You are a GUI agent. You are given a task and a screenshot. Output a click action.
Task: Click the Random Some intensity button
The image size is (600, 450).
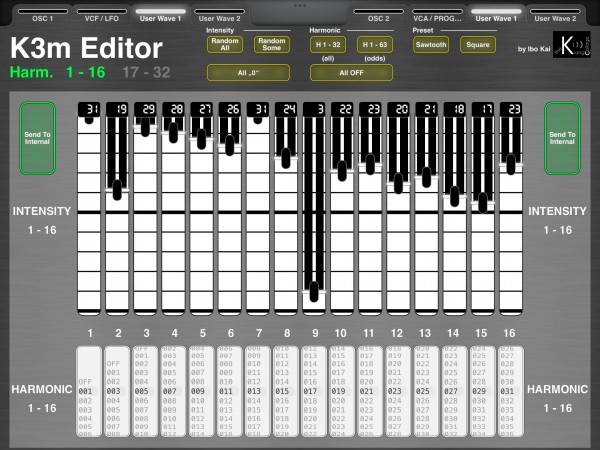pyautogui.click(x=272, y=44)
